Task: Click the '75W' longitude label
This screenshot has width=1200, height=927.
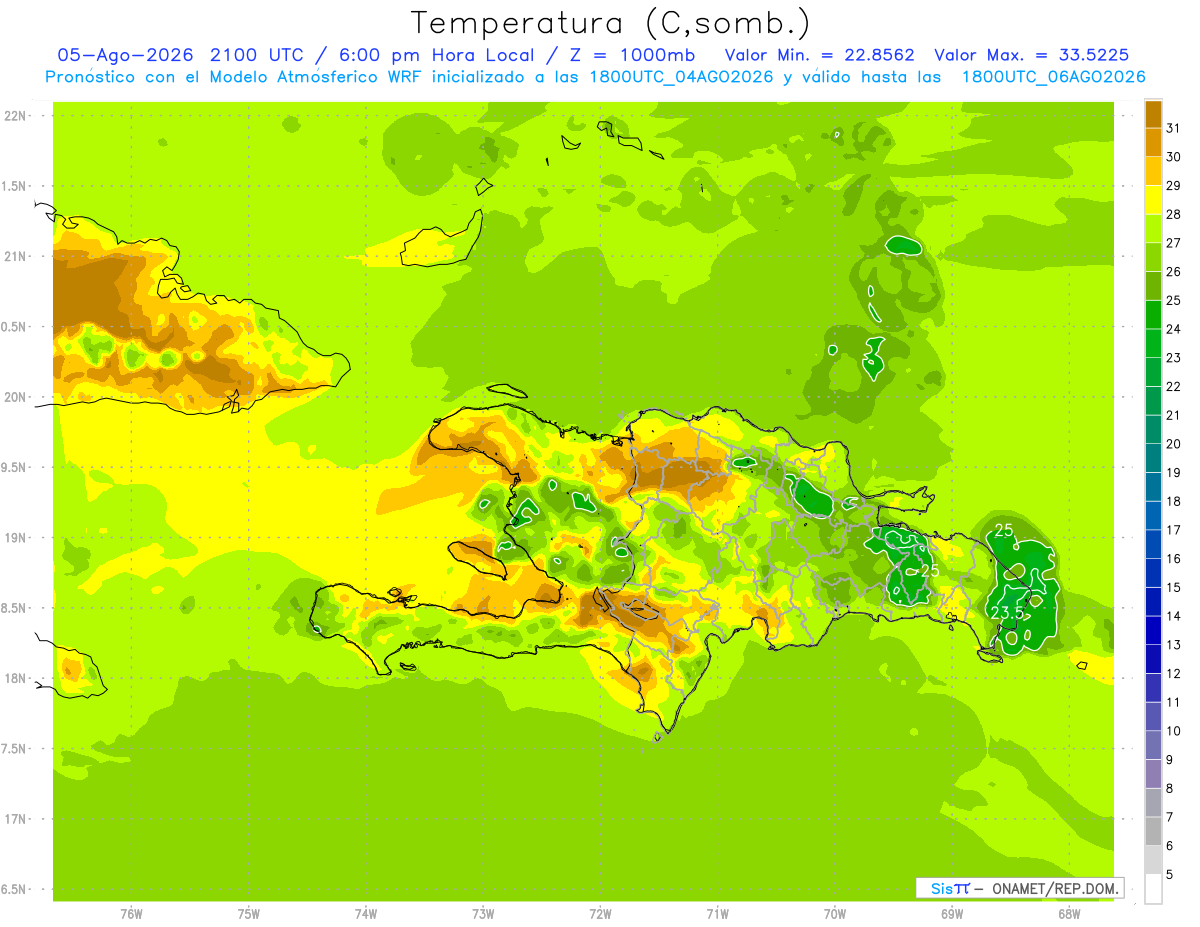Action: click(x=249, y=914)
